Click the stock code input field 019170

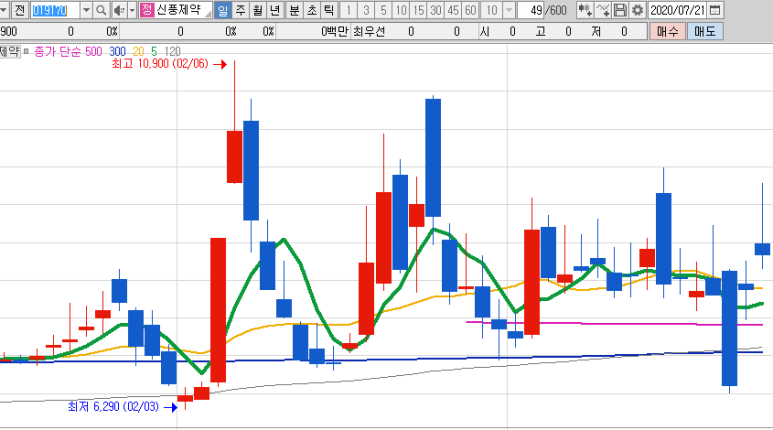(x=55, y=10)
